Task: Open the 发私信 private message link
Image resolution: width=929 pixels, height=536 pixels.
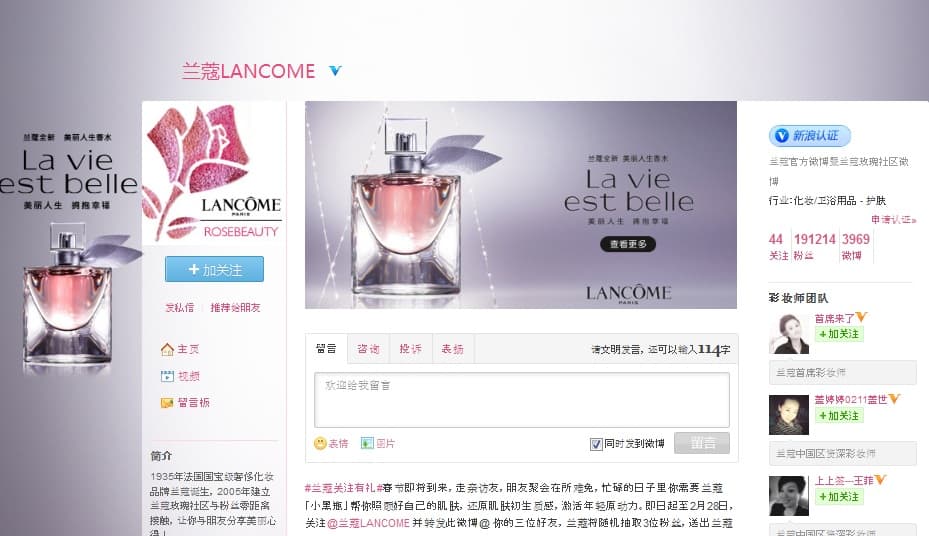Action: coord(180,307)
